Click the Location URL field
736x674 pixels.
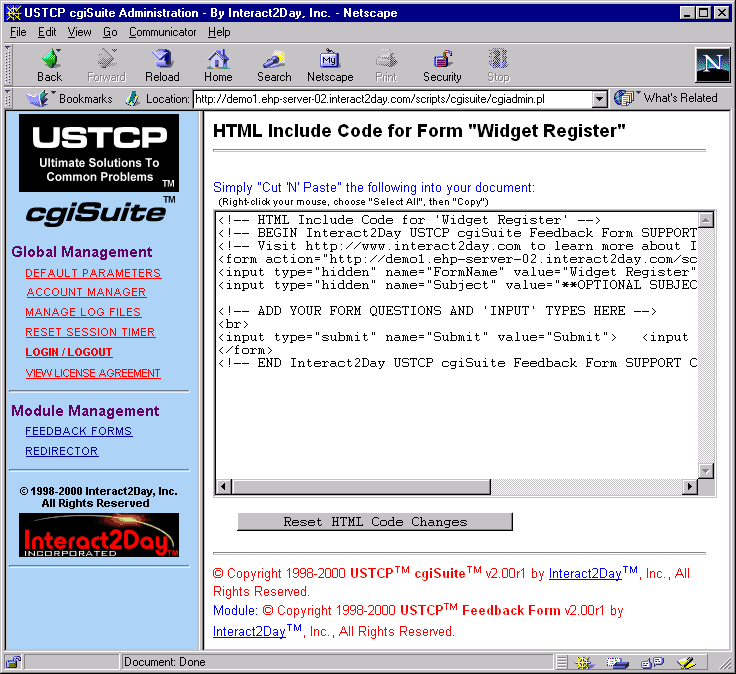(393, 99)
